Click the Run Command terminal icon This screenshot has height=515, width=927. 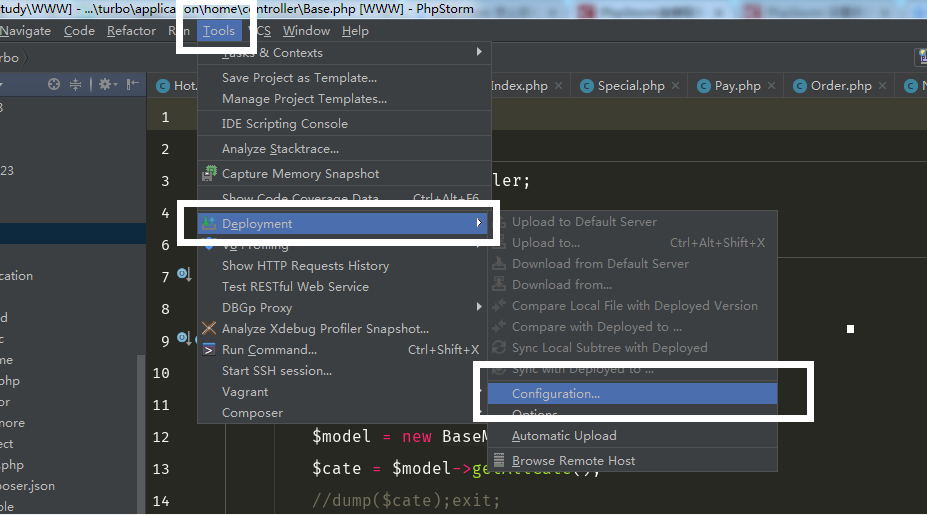tap(209, 349)
